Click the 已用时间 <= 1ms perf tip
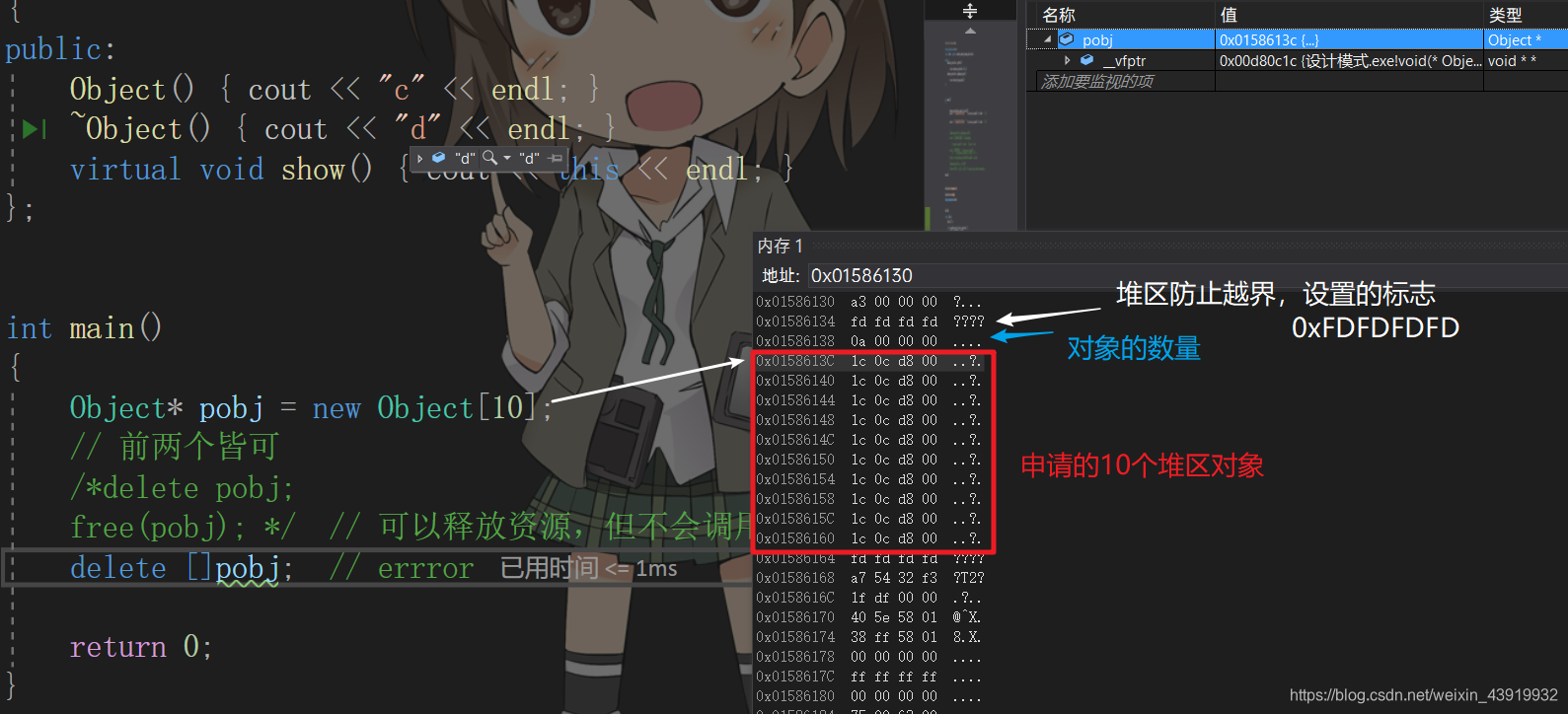 pyautogui.click(x=589, y=568)
